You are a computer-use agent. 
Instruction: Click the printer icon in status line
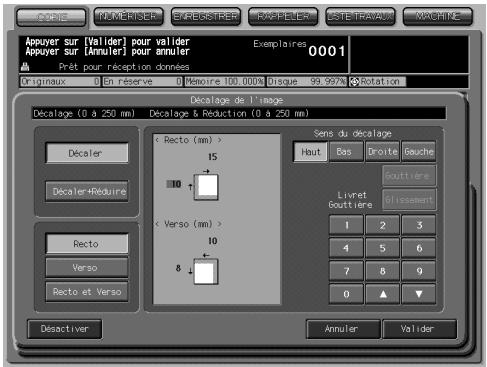25,67
